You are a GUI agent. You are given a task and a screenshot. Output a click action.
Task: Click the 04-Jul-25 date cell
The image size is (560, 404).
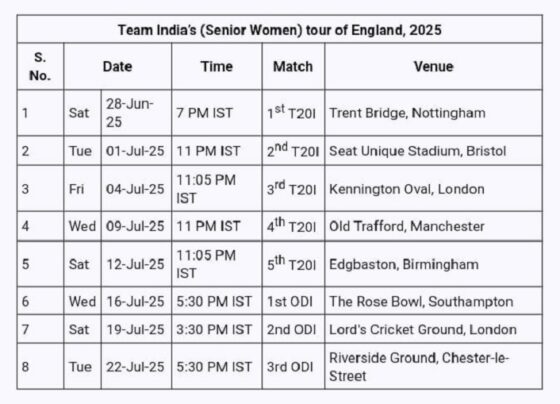click(136, 189)
